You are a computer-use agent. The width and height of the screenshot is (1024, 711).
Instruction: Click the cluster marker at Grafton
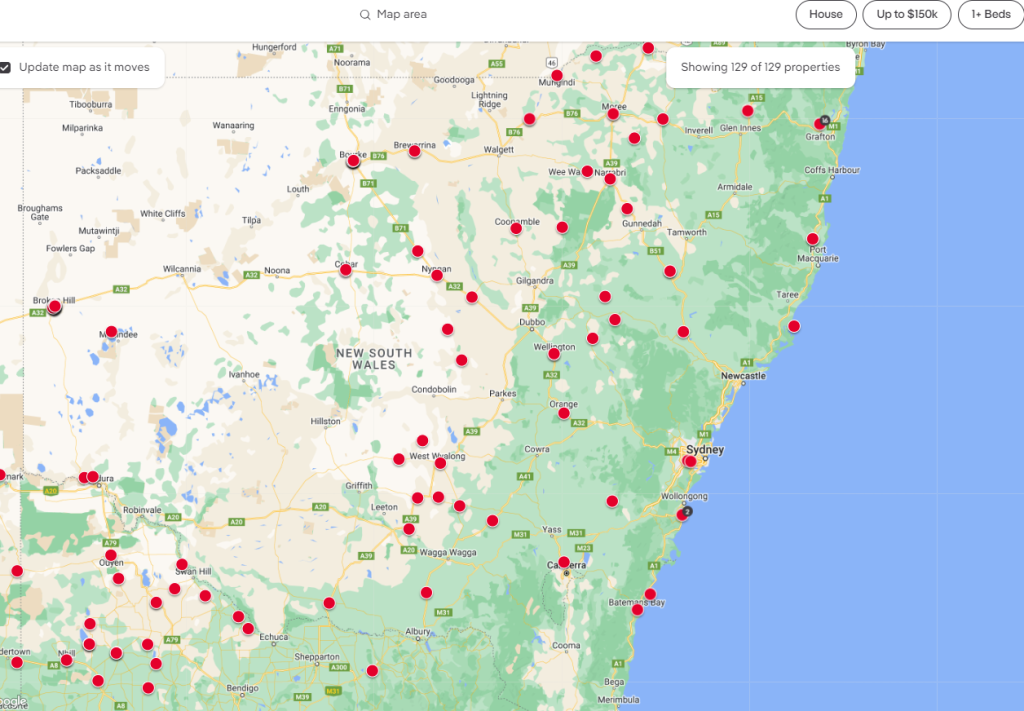coord(821,123)
